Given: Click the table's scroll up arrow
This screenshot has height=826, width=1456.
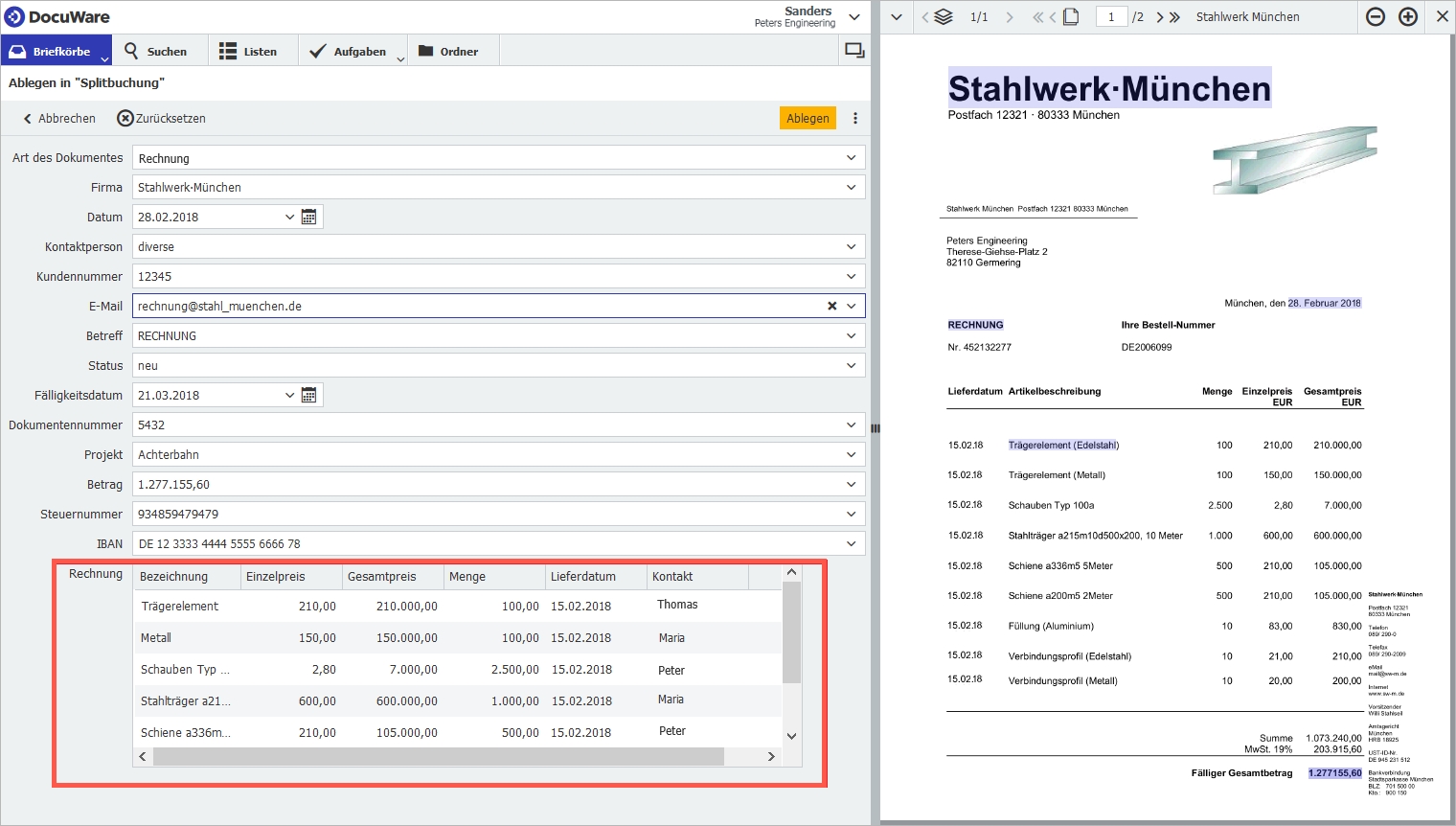Looking at the screenshot, I should click(x=791, y=573).
